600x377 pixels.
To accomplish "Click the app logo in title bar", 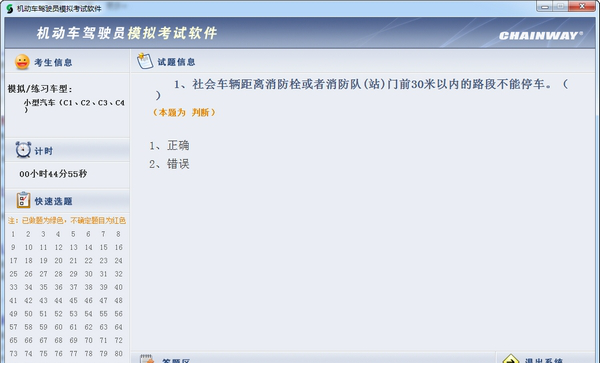I will 10,8.
